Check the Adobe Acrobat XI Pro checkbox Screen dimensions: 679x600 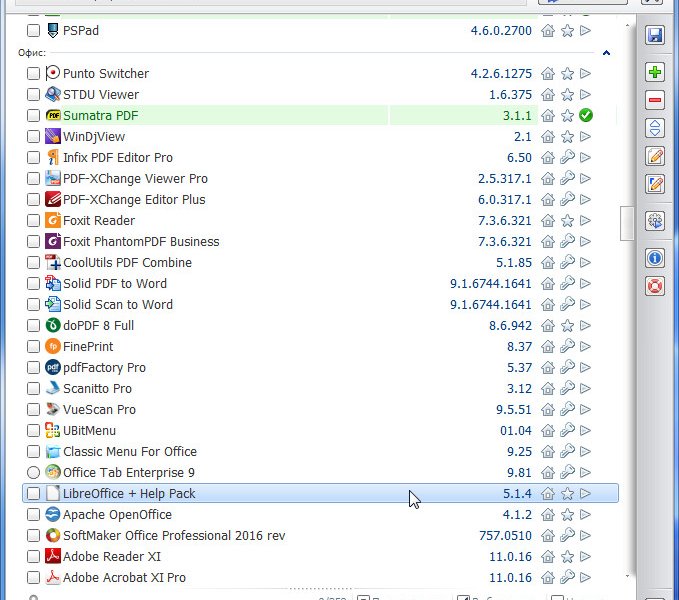[x=33, y=577]
